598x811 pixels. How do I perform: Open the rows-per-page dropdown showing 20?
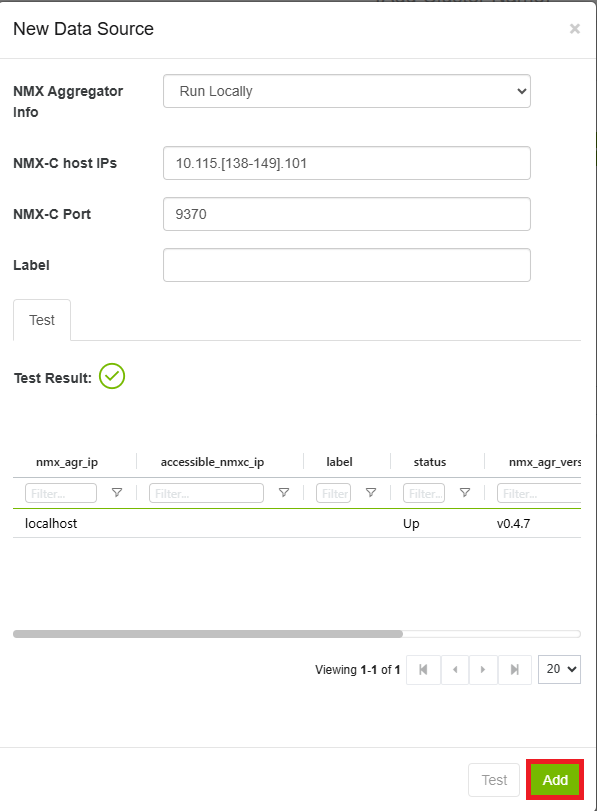[x=559, y=669]
